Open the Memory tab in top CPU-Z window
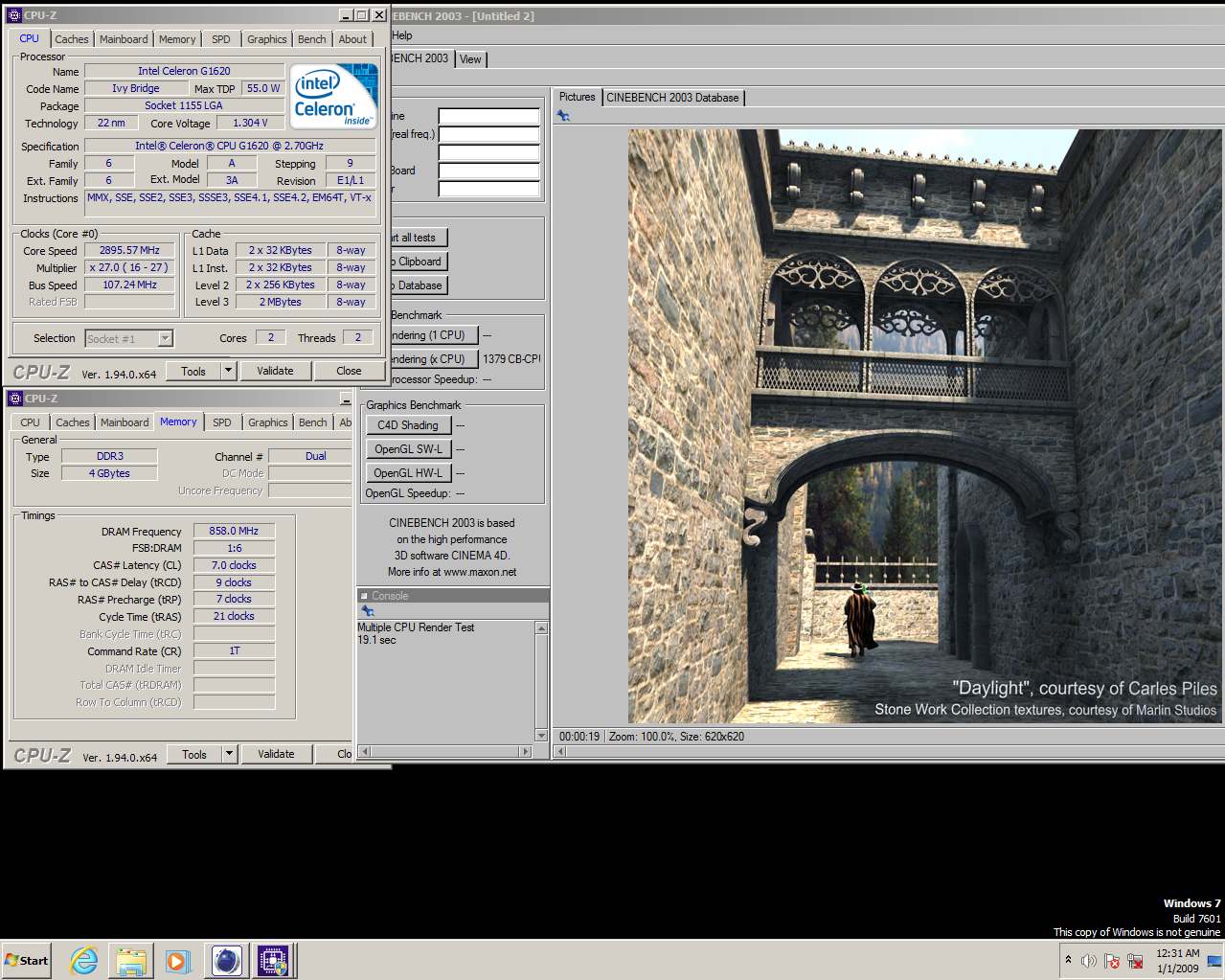The image size is (1225, 980). click(177, 39)
